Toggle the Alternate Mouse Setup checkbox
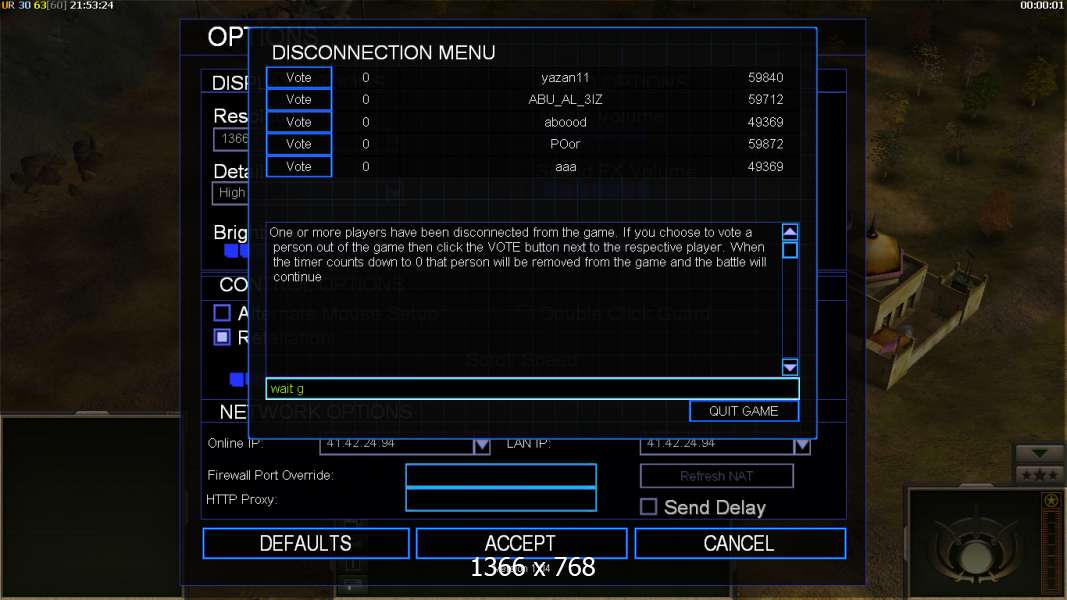The width and height of the screenshot is (1067, 600). [222, 313]
